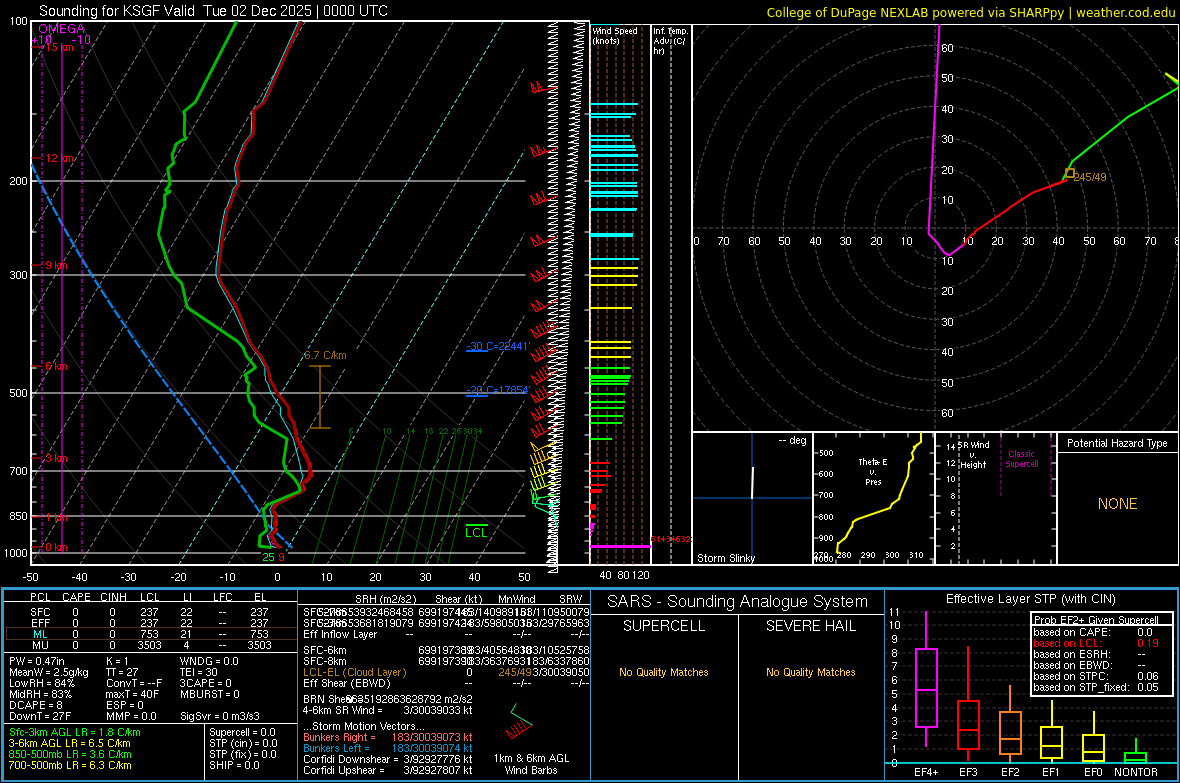Click the 245/49 hodograph storm motion label

point(1090,177)
